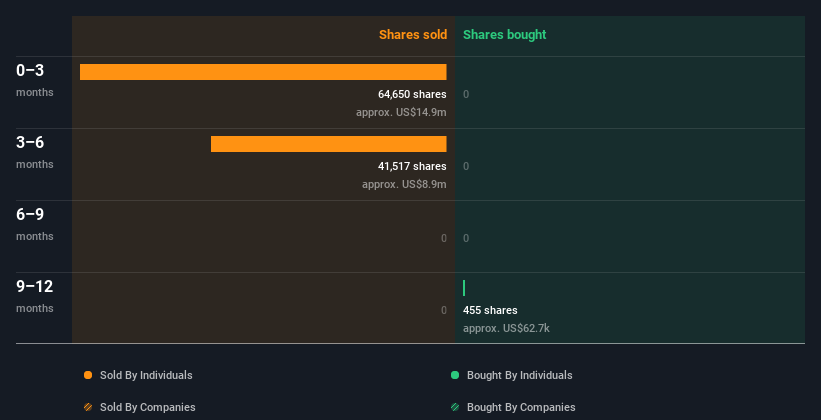Click the approx. US$8.9m text
Image resolution: width=821 pixels, height=420 pixels.
pyautogui.click(x=404, y=184)
